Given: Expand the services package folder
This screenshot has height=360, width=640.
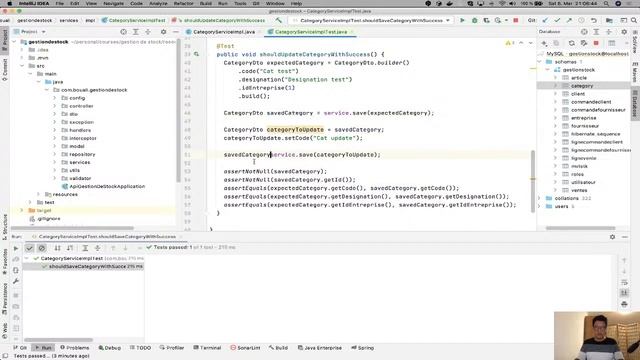Looking at the screenshot, I should (x=55, y=162).
